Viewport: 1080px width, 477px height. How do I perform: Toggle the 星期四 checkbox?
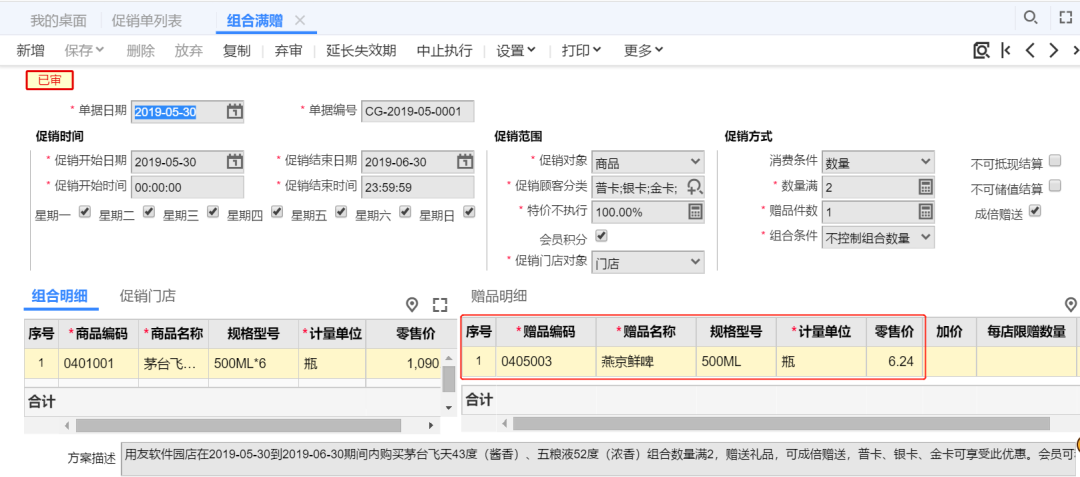click(277, 212)
